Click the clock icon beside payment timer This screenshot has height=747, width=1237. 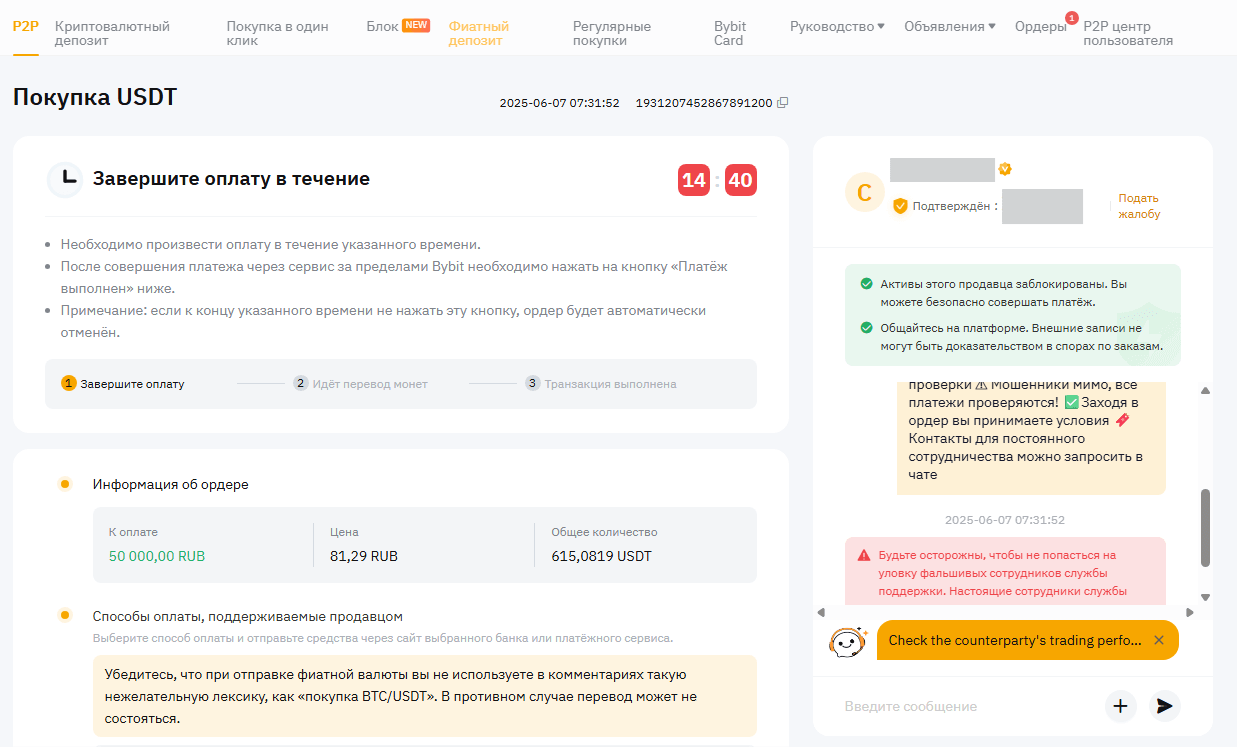coord(65,179)
